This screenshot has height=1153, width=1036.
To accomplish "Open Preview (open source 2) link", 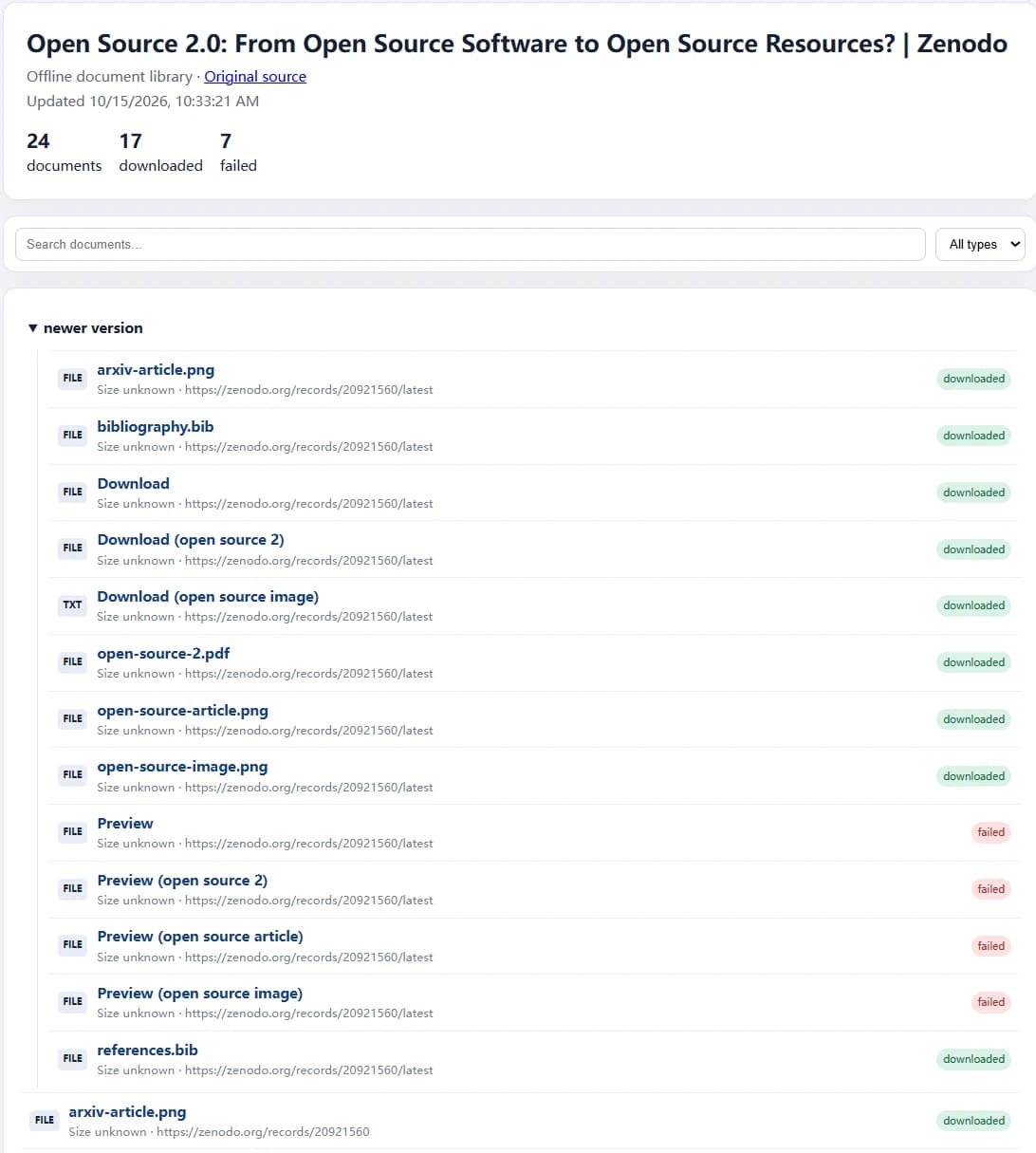I will pyautogui.click(x=182, y=881).
